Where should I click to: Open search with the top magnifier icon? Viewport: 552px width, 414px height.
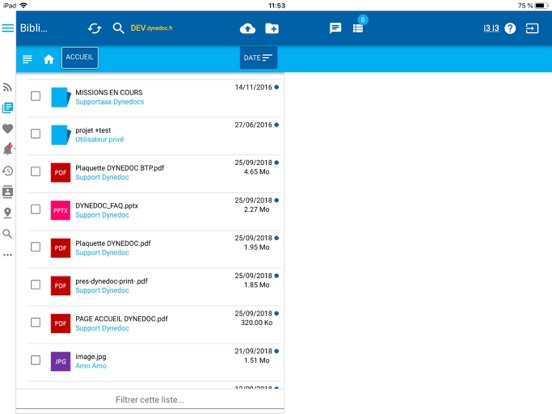(x=118, y=28)
